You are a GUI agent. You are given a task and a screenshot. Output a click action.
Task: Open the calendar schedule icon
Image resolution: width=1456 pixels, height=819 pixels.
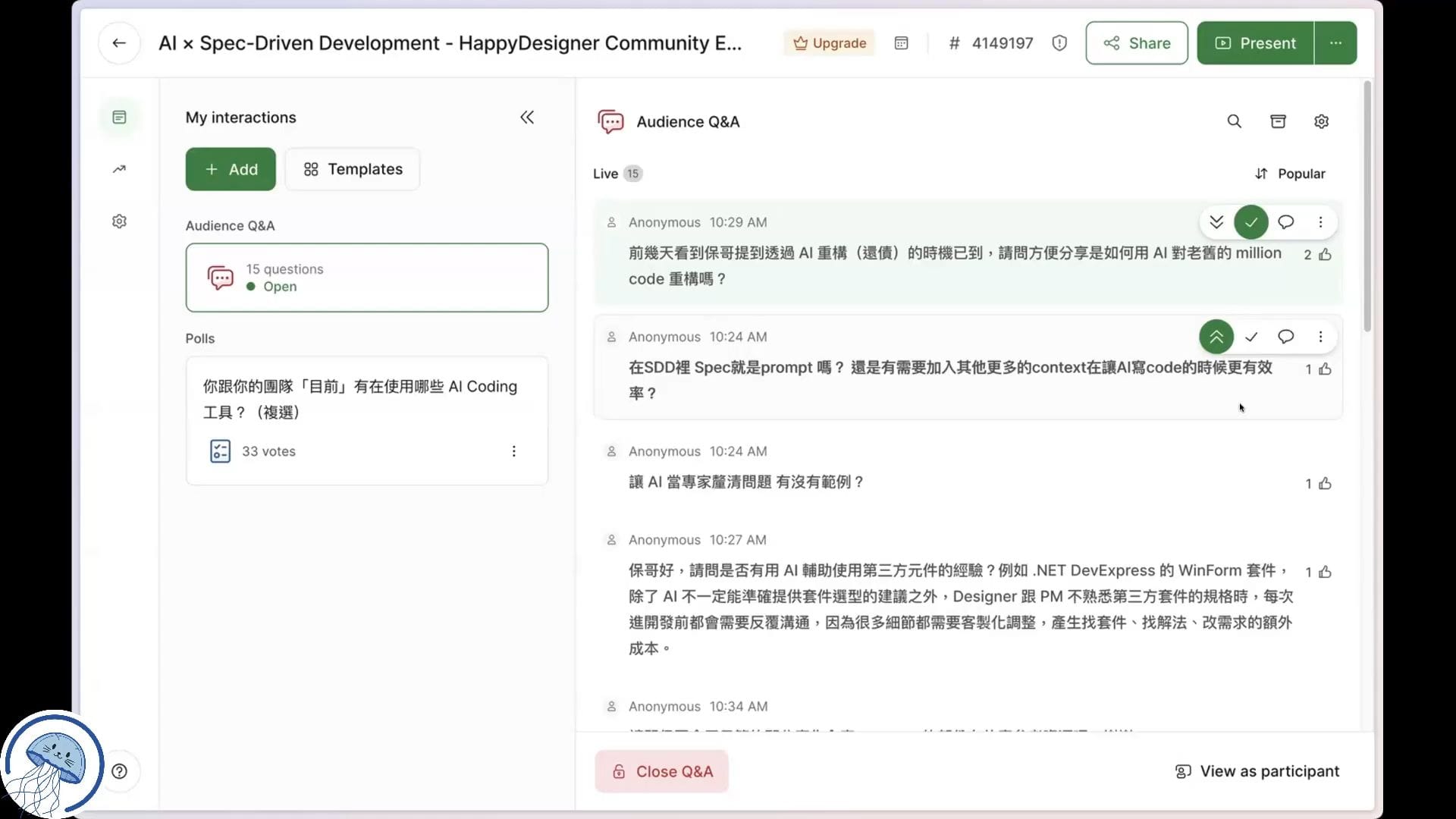[901, 43]
